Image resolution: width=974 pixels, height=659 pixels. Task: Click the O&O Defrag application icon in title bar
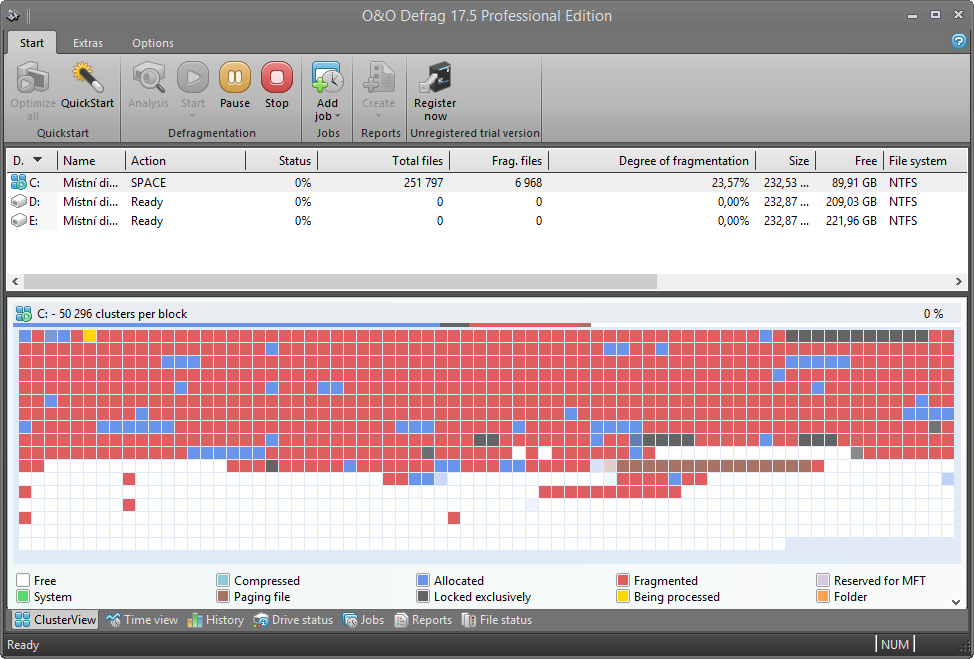[x=13, y=15]
